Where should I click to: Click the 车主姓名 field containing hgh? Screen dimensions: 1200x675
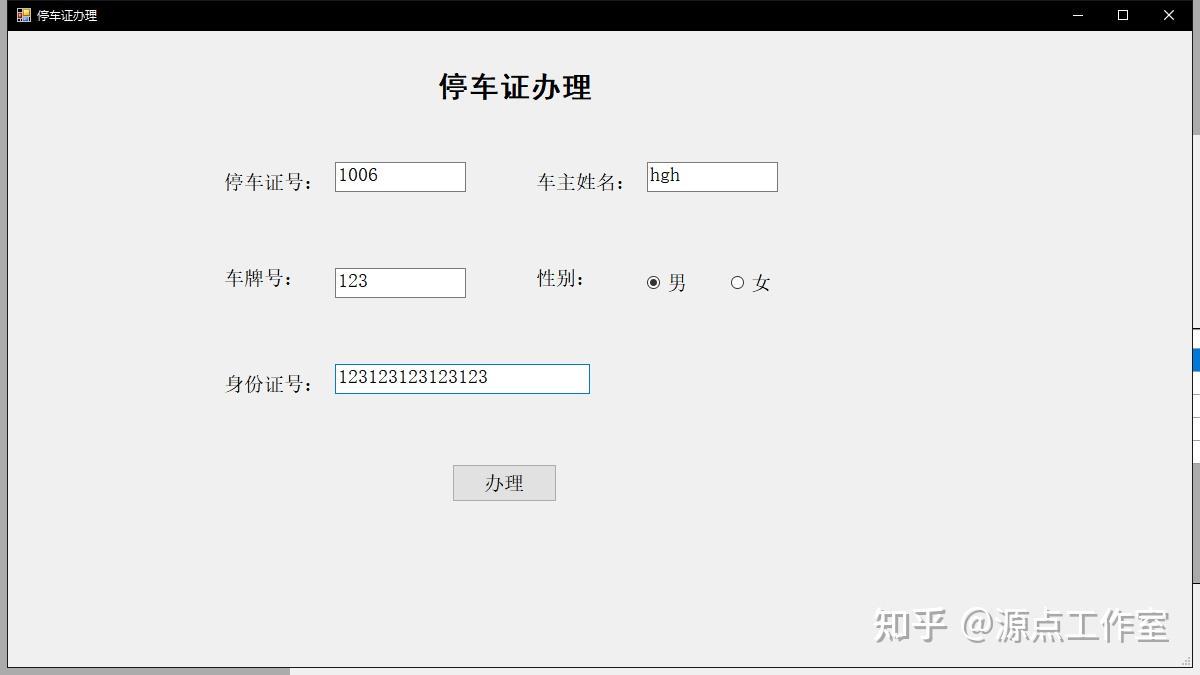pyautogui.click(x=712, y=177)
